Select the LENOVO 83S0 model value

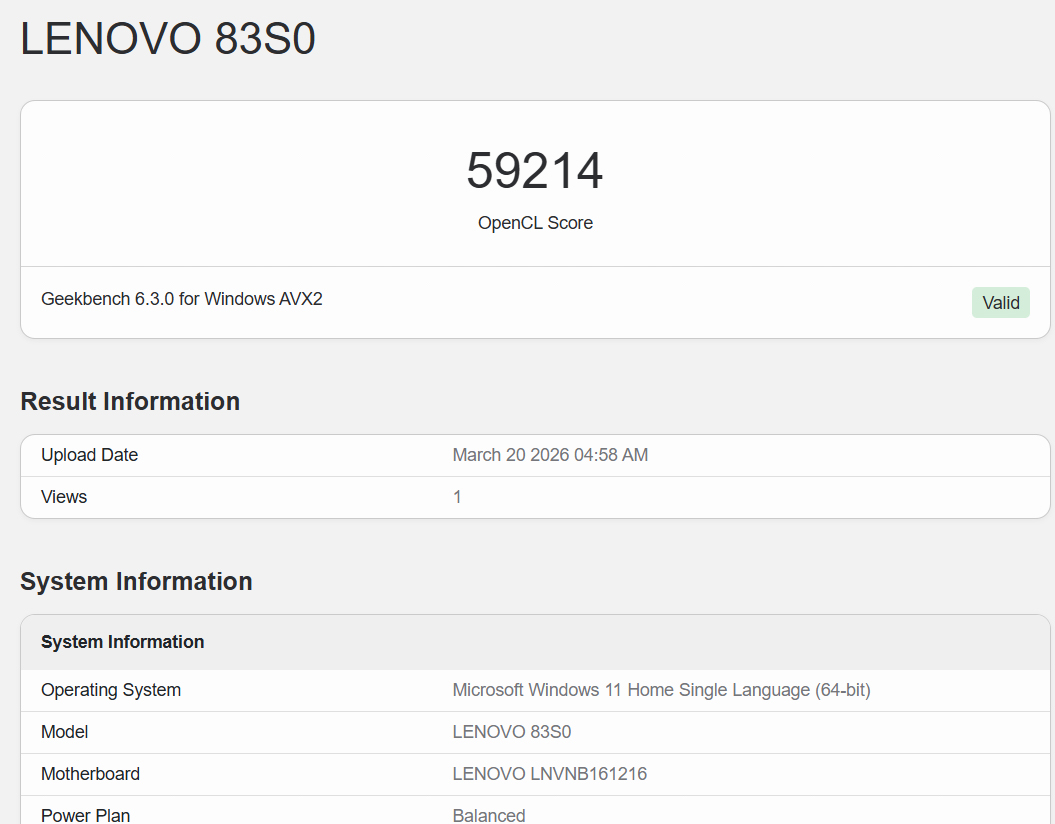(x=511, y=732)
